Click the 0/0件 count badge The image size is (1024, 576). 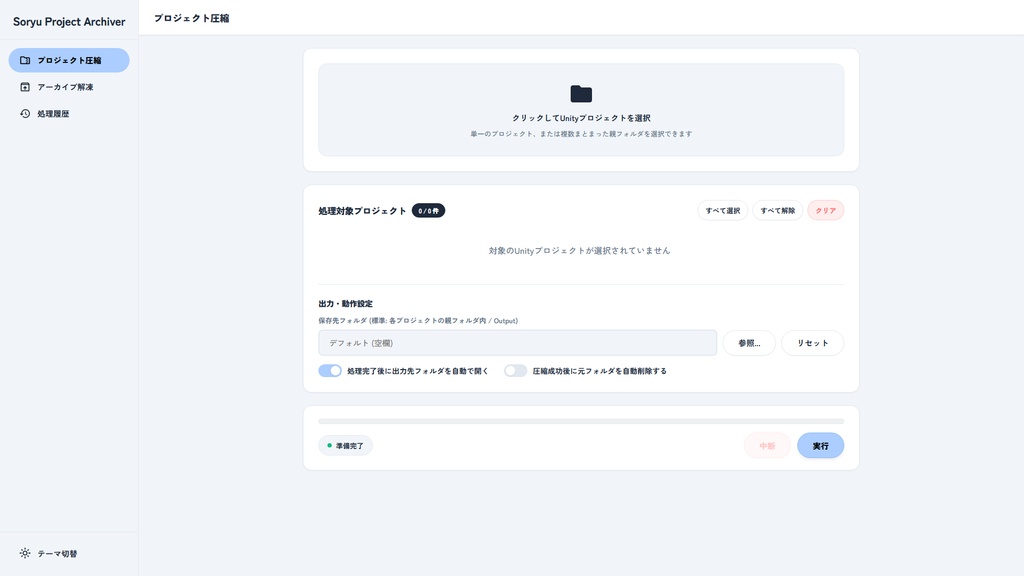click(428, 211)
